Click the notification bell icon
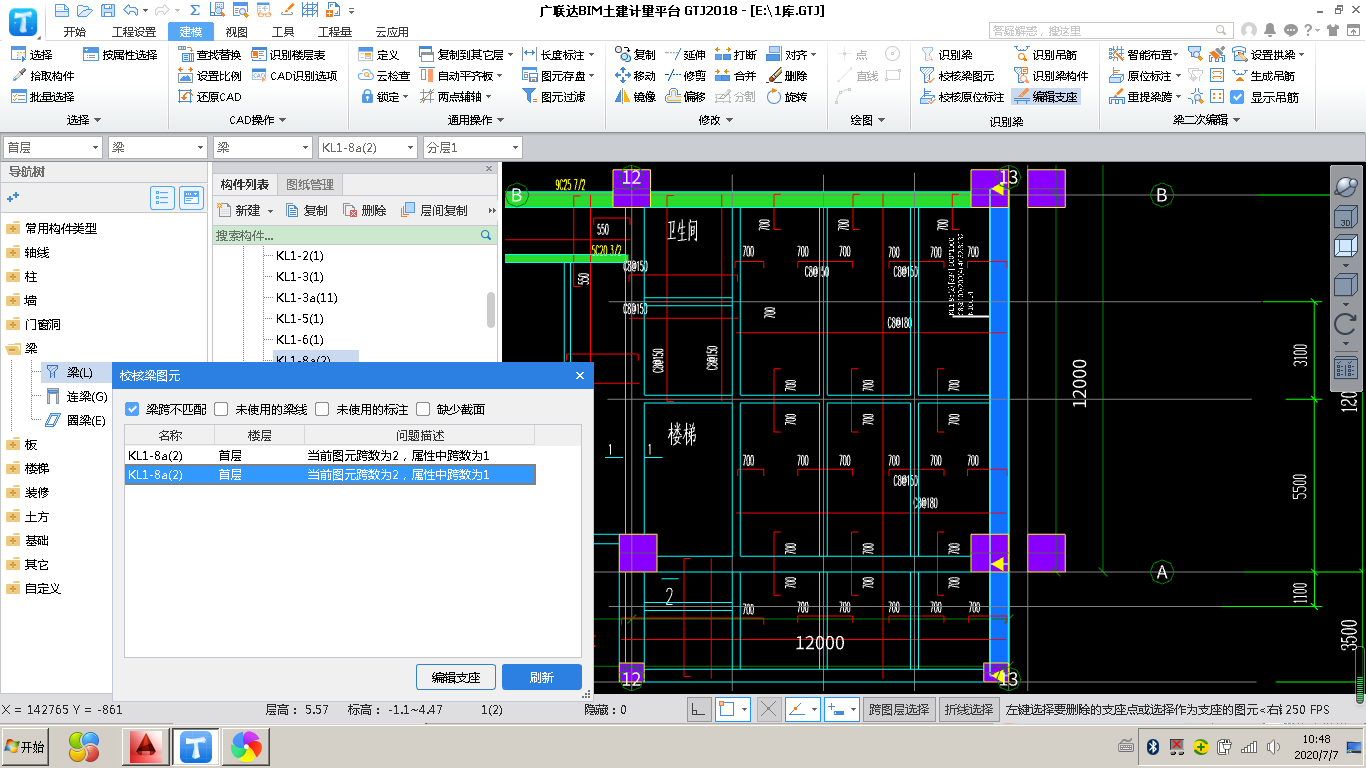Viewport: 1366px width, 768px height. (1269, 31)
